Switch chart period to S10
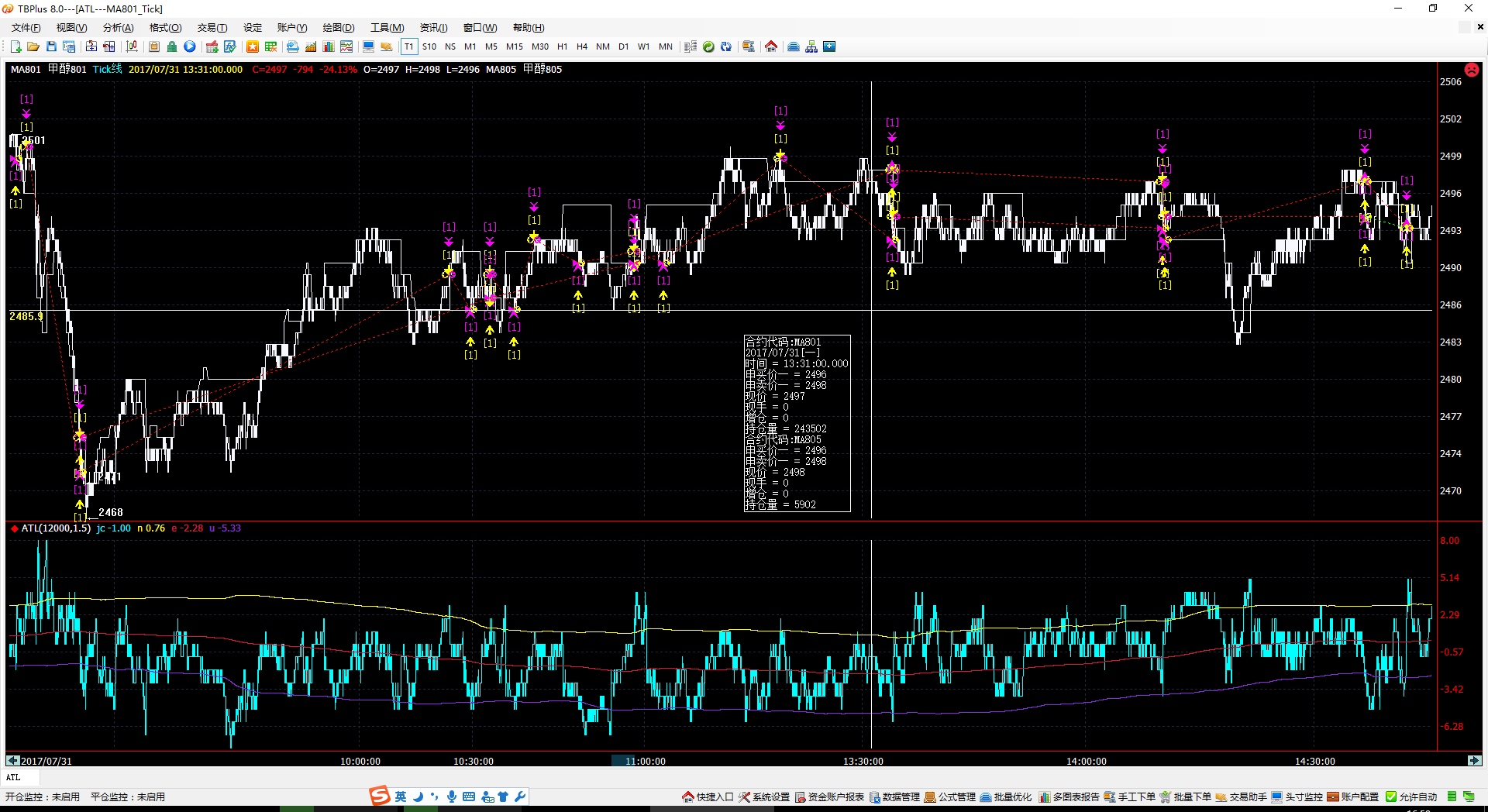The height and width of the screenshot is (812, 1488). pyautogui.click(x=429, y=46)
